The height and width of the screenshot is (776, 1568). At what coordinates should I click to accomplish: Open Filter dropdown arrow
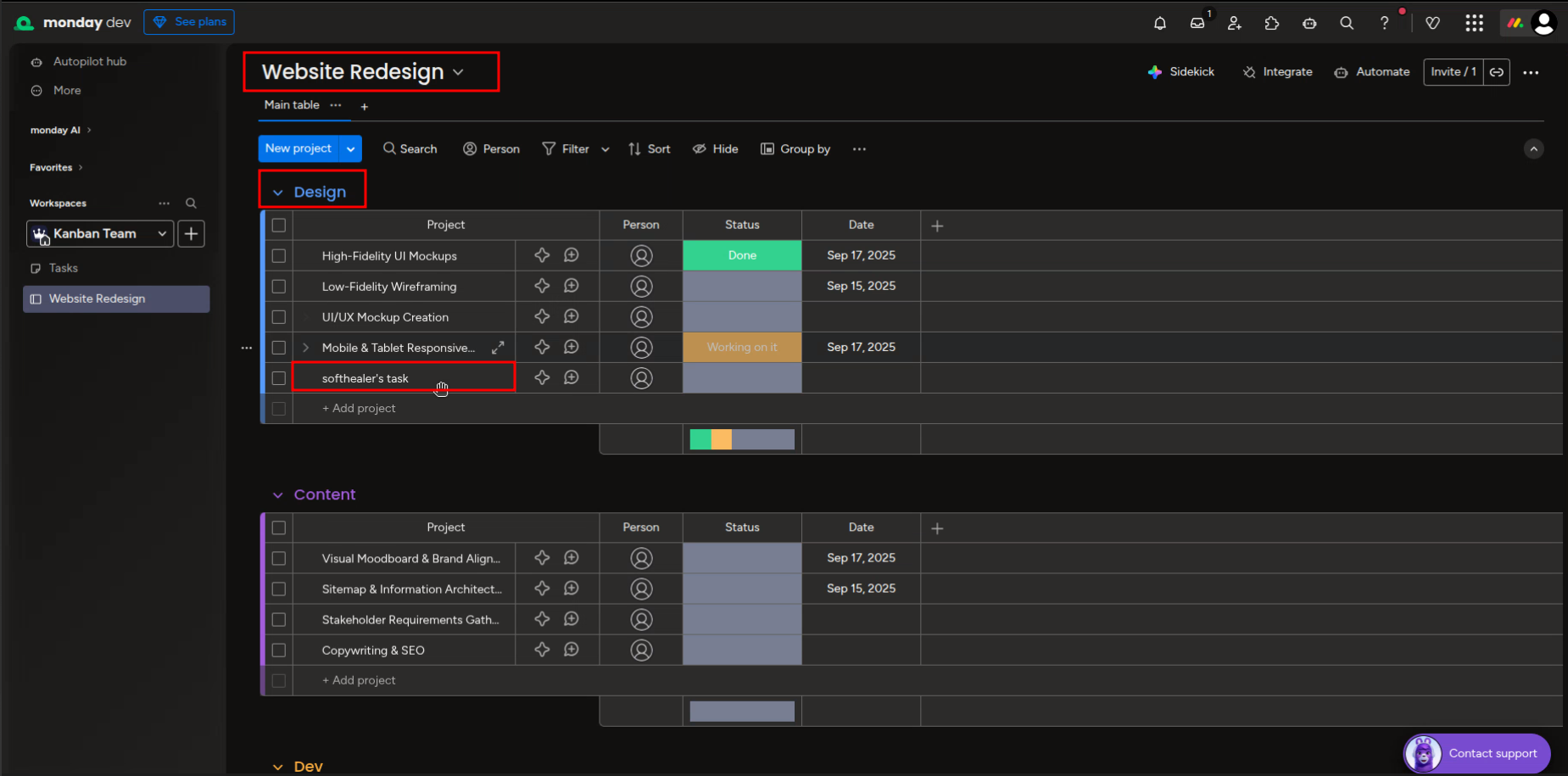605,149
